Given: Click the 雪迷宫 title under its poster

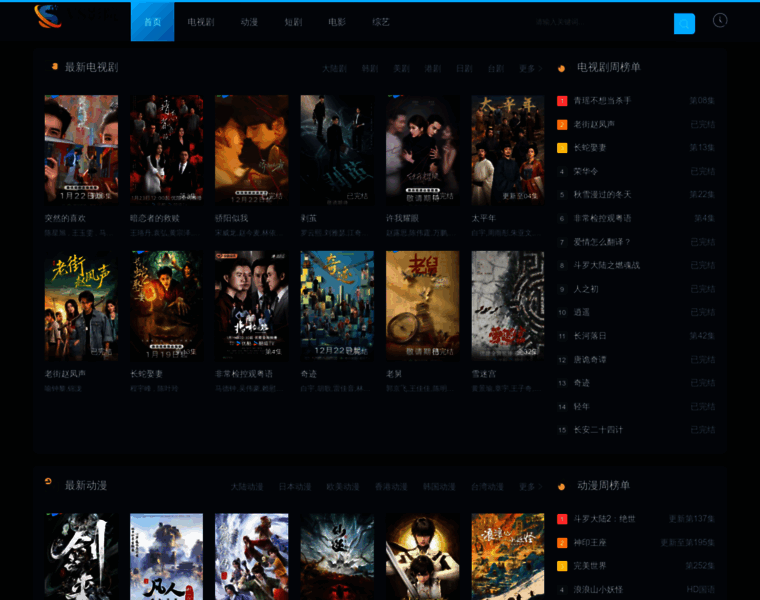Looking at the screenshot, I should point(484,374).
